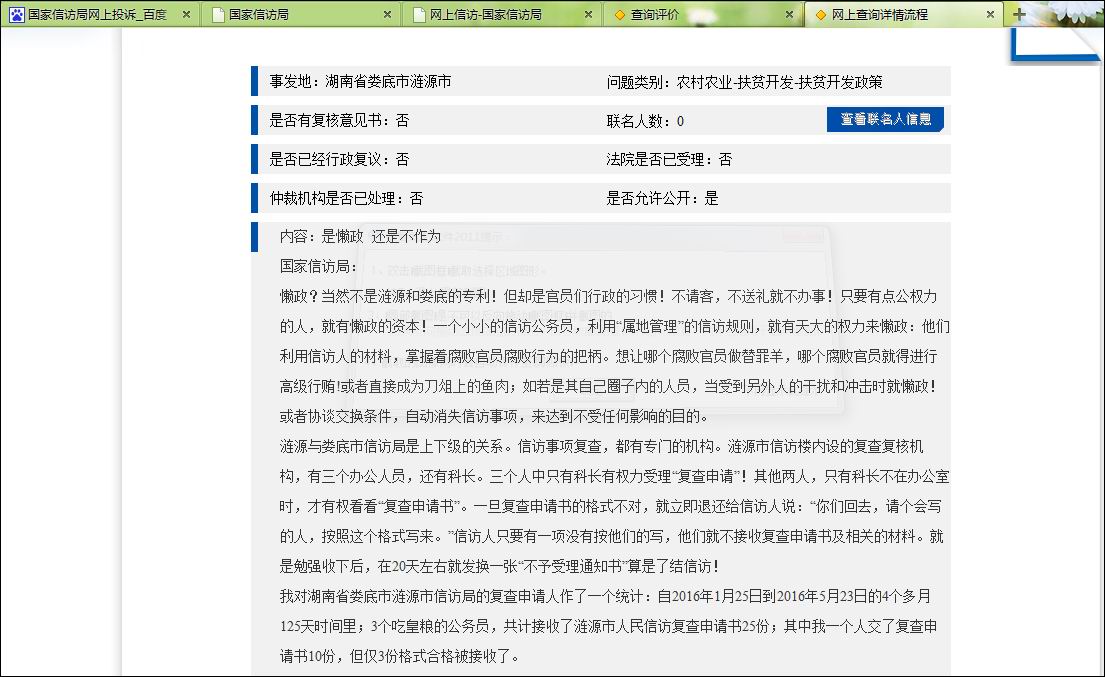Click the 是否允许公开：是 field
Viewport: 1105px width, 677px height.
coord(662,198)
